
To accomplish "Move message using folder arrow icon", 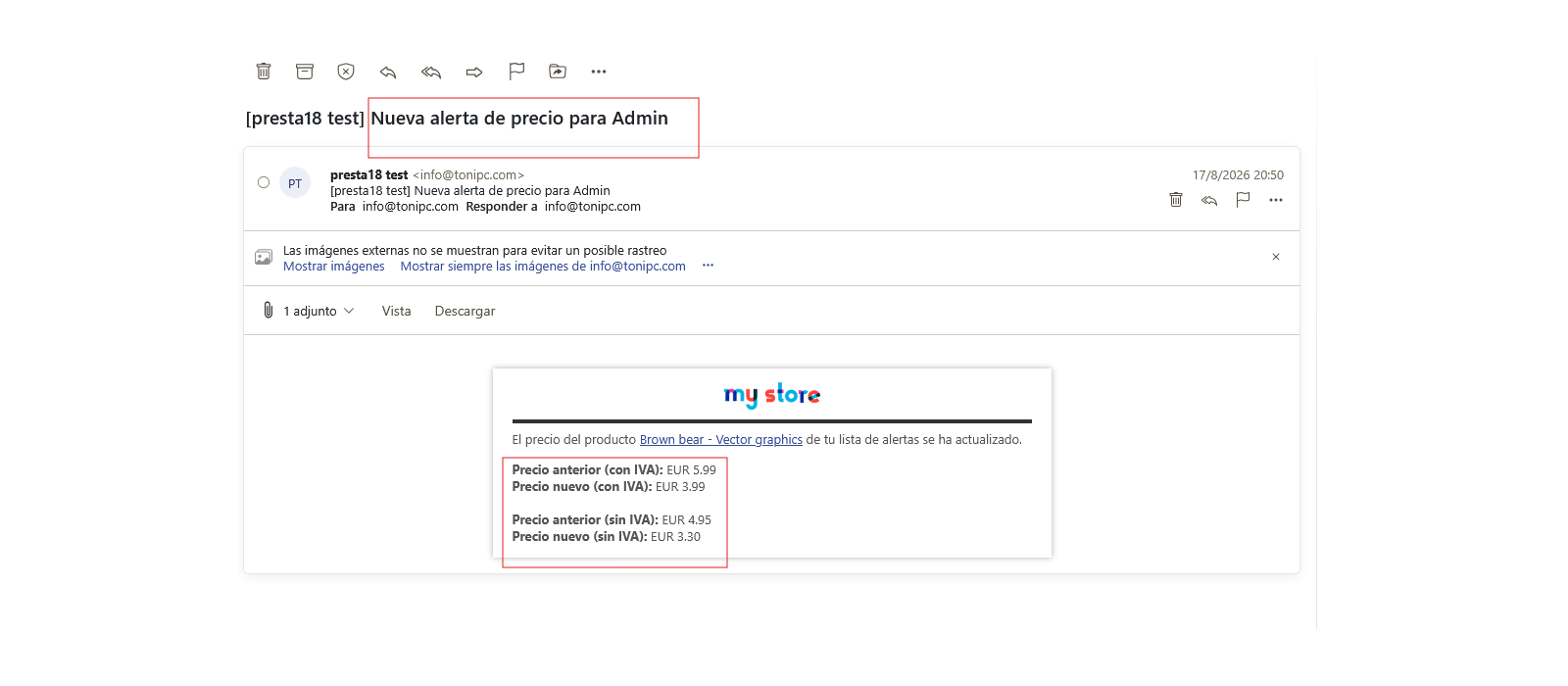I will [558, 72].
